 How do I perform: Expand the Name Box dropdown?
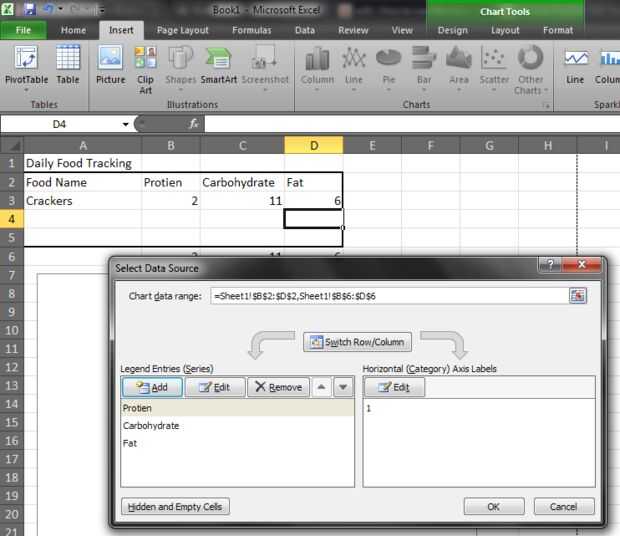click(x=125, y=124)
